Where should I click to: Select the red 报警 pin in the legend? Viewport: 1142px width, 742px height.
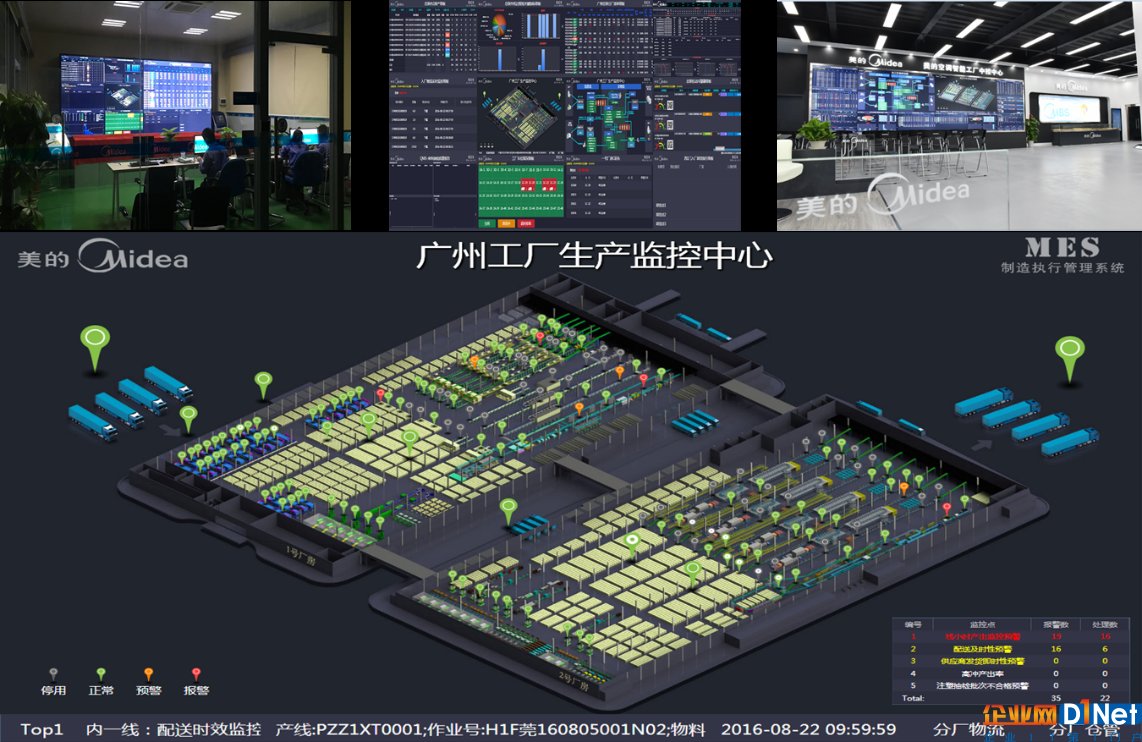196,674
